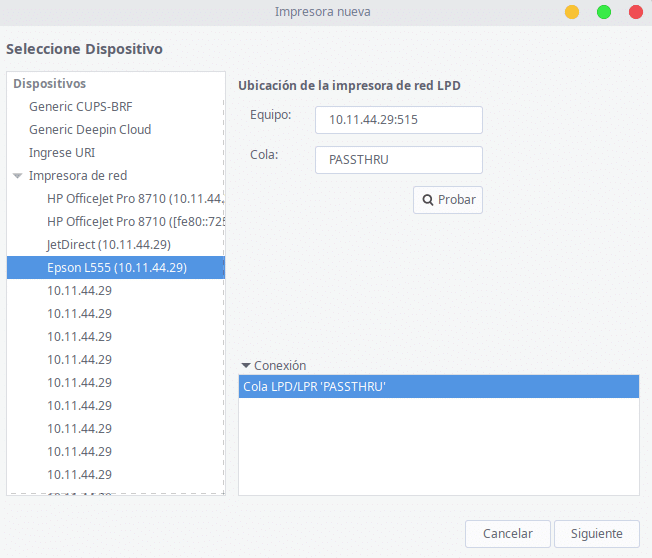The image size is (652, 558).
Task: Select Cola LPD/LPR 'PASSTHRU' connection
Action: pyautogui.click(x=438, y=387)
